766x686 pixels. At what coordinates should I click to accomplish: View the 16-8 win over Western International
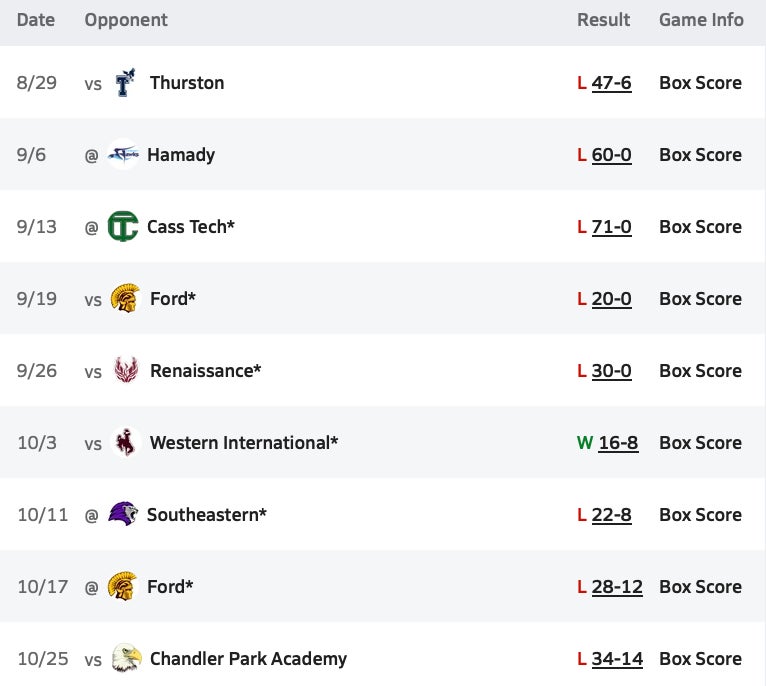[618, 443]
